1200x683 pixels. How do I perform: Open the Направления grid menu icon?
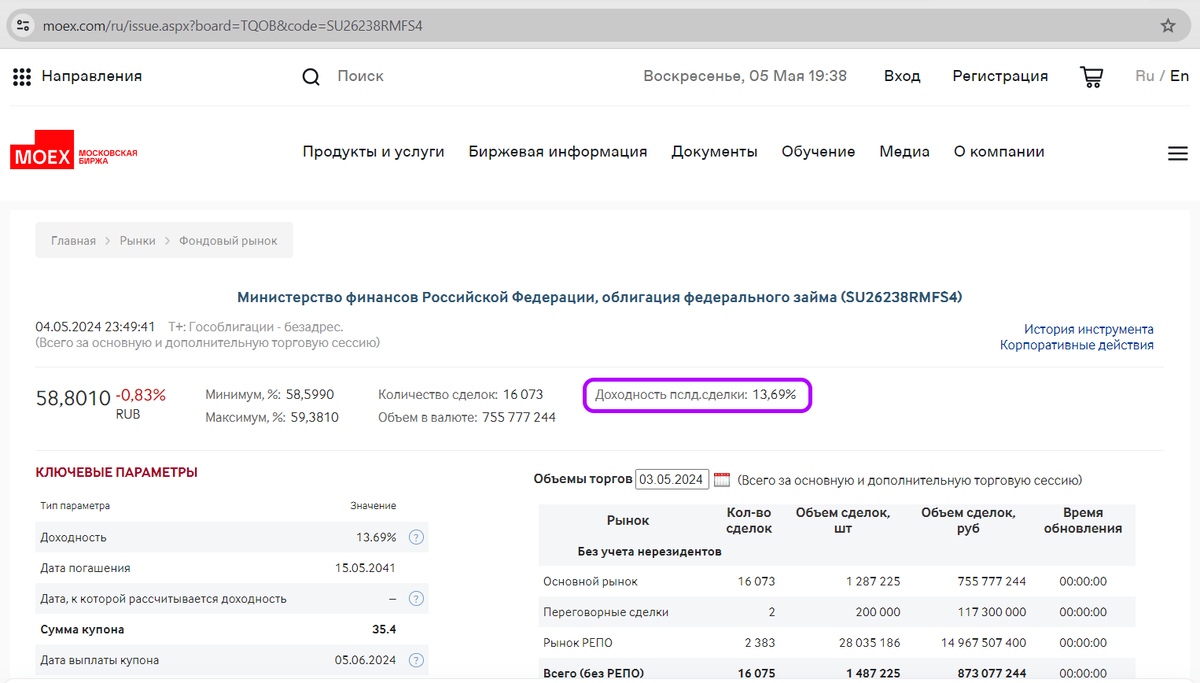(22, 76)
